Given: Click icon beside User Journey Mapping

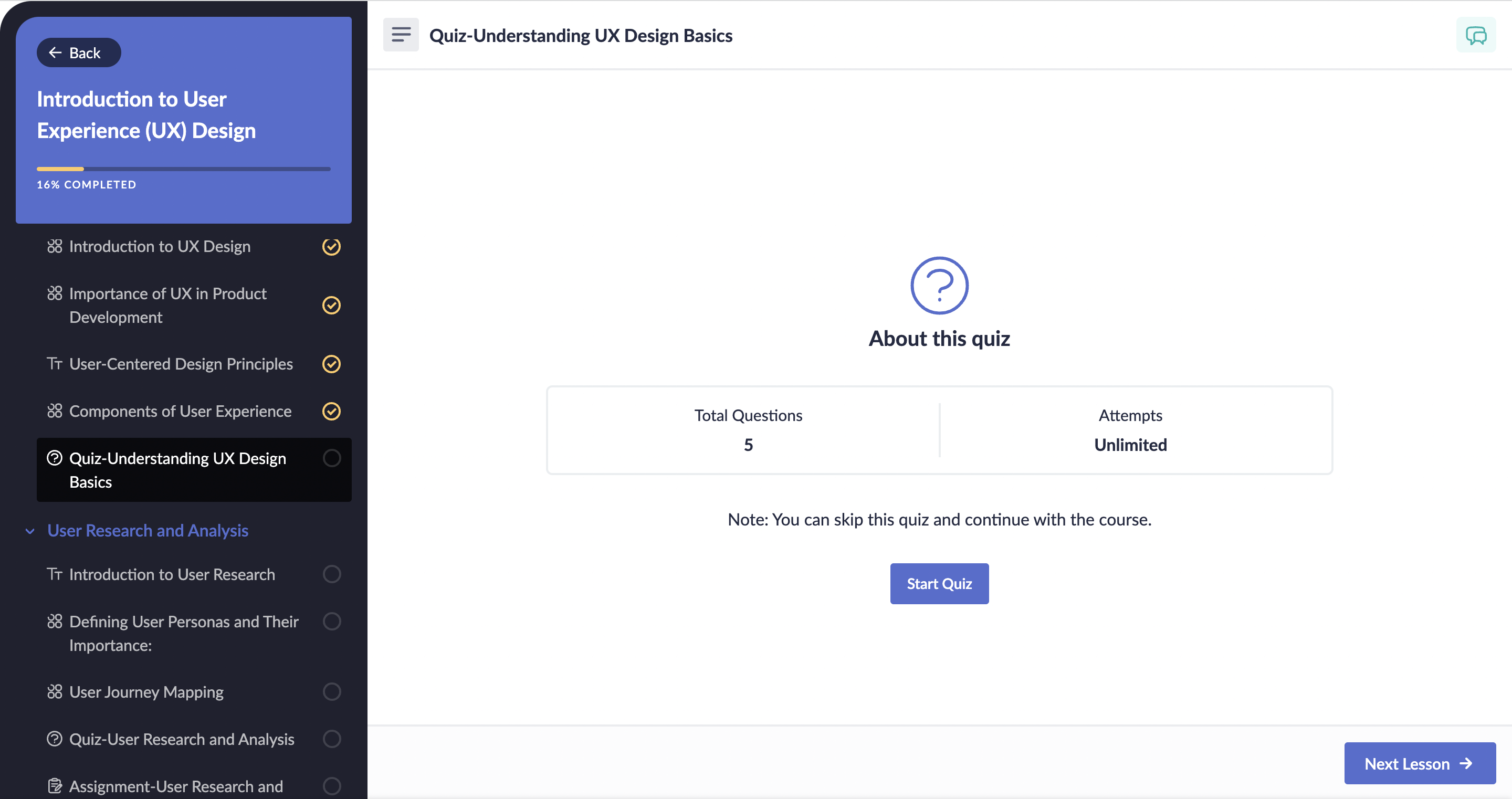Looking at the screenshot, I should [x=55, y=691].
